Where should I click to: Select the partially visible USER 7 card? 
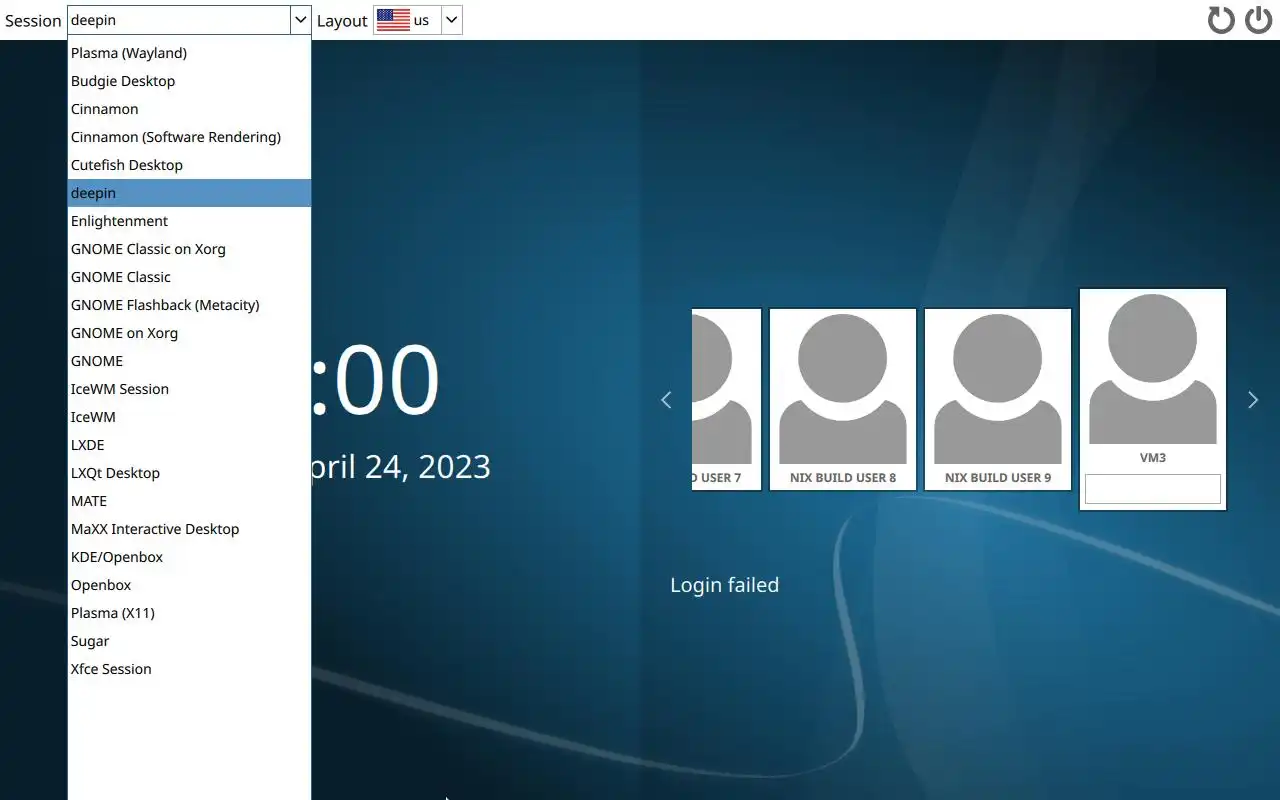pos(727,399)
